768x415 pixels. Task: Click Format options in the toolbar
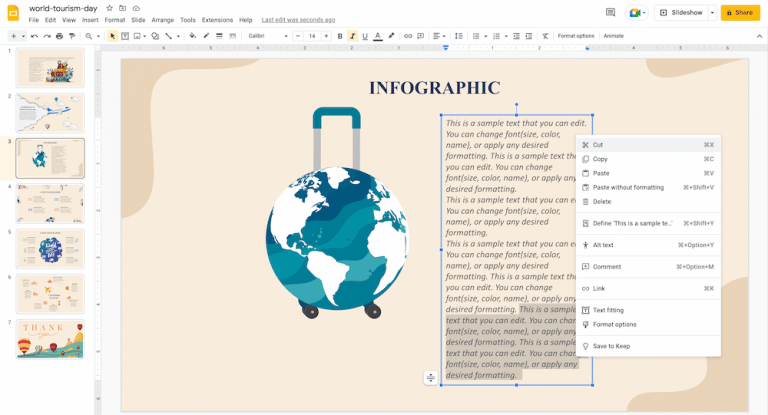click(x=576, y=36)
